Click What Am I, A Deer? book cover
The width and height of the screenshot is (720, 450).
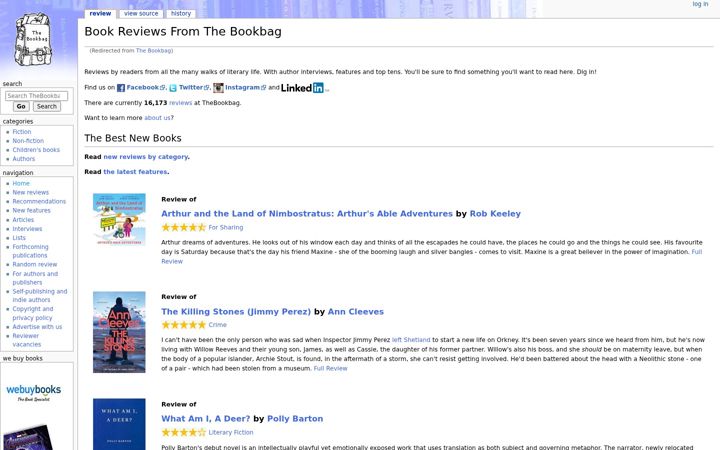click(x=119, y=424)
